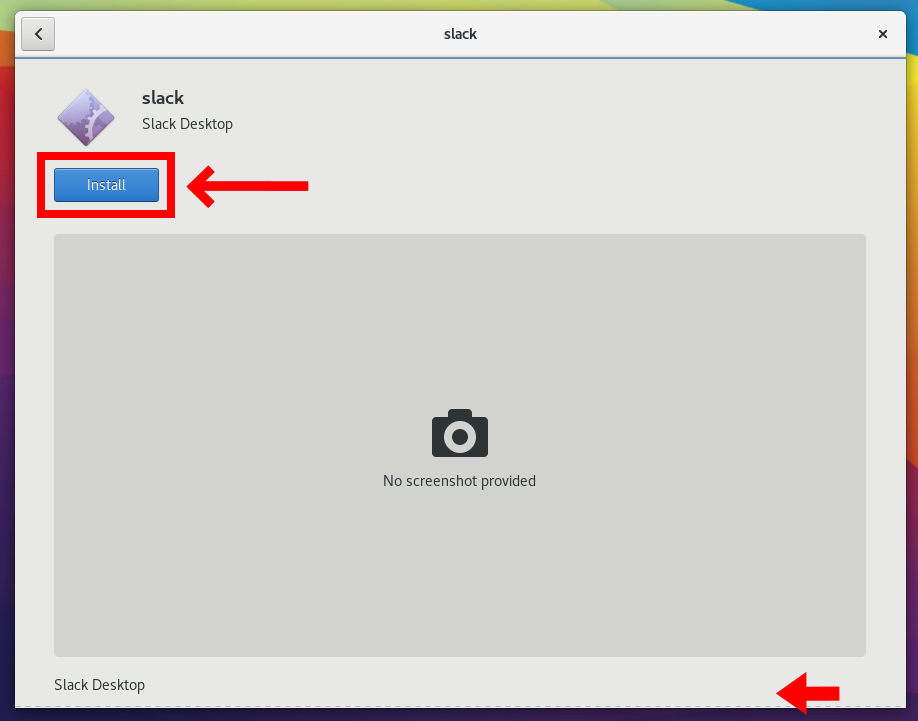Click 'Slack Desktop' subtitle under app name
This screenshot has width=918, height=721.
(x=187, y=124)
